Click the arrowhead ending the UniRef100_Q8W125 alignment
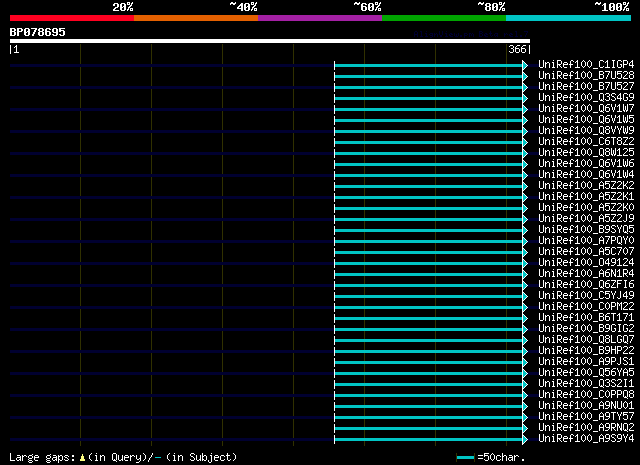 tap(525, 154)
